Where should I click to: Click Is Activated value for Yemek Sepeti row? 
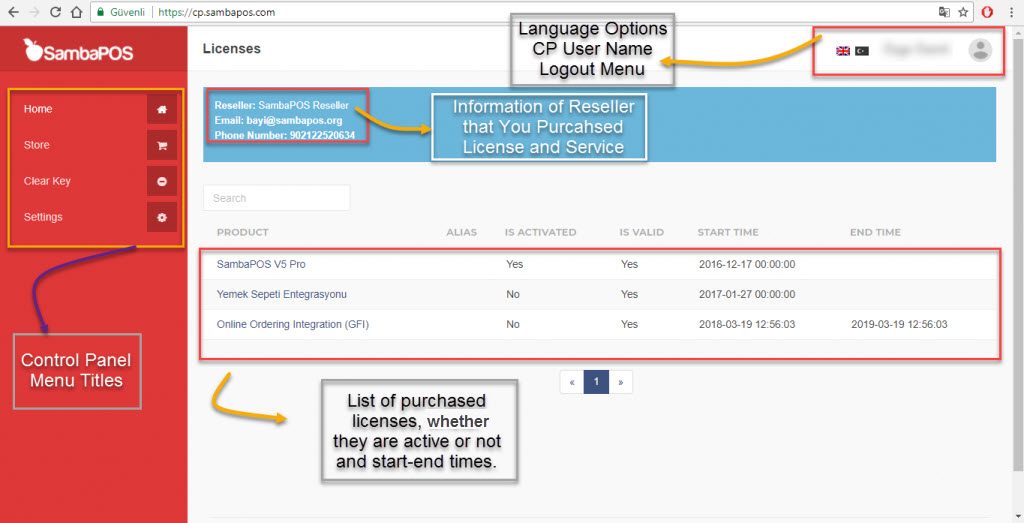513,294
